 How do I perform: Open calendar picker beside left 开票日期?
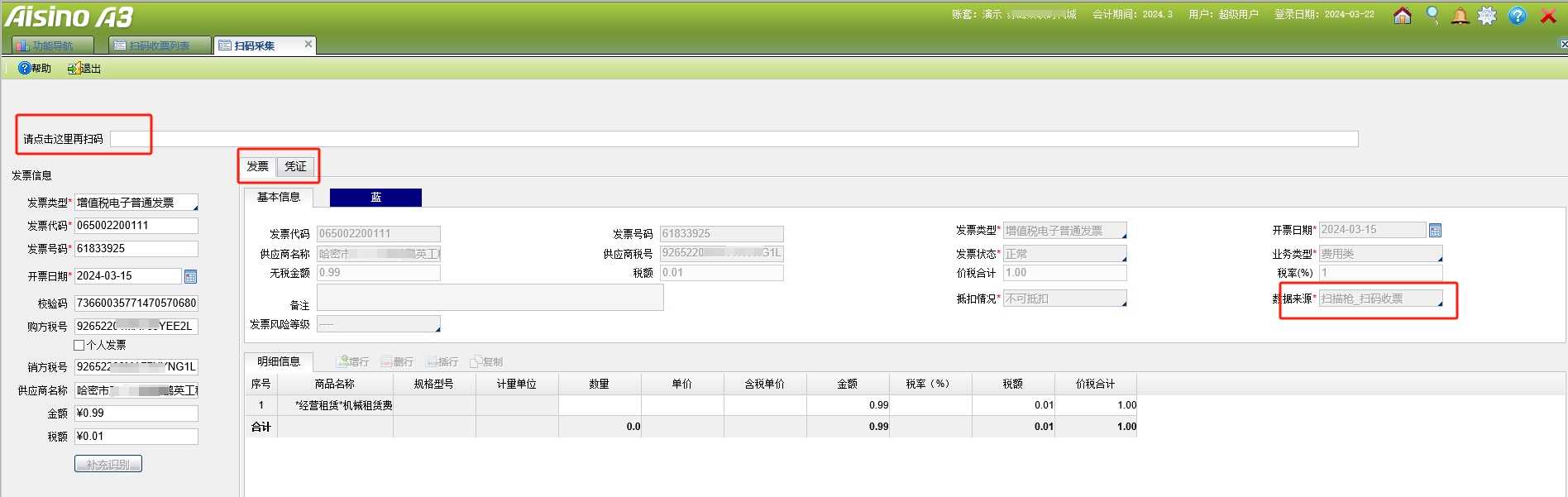190,276
